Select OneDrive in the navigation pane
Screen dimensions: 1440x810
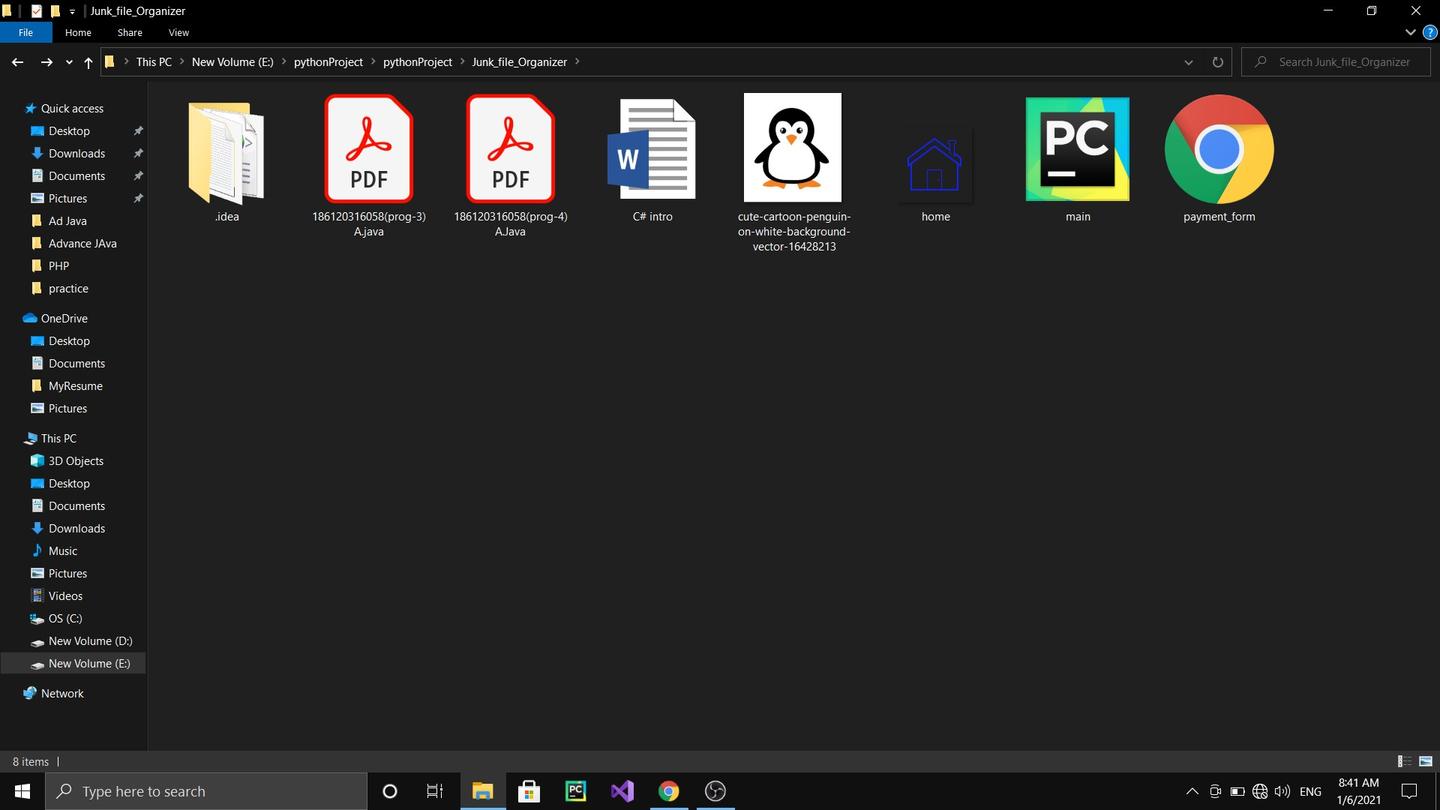pyautogui.click(x=64, y=318)
